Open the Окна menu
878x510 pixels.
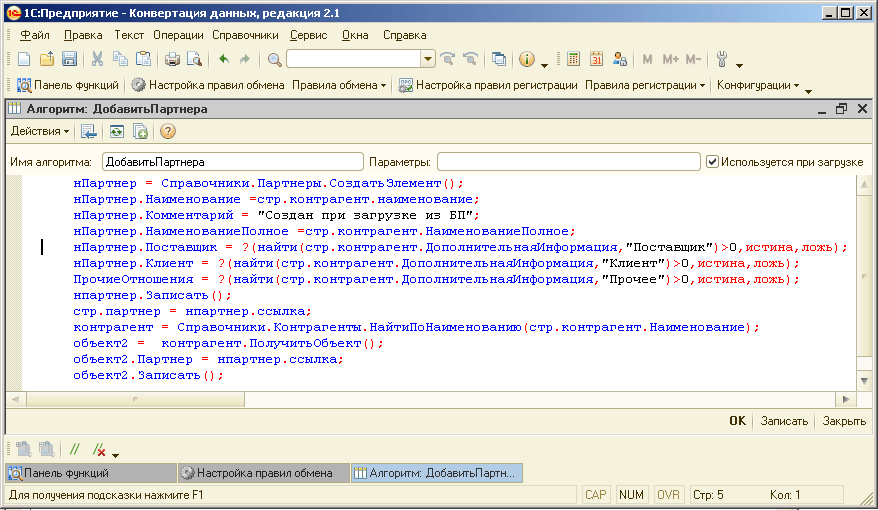(355, 35)
